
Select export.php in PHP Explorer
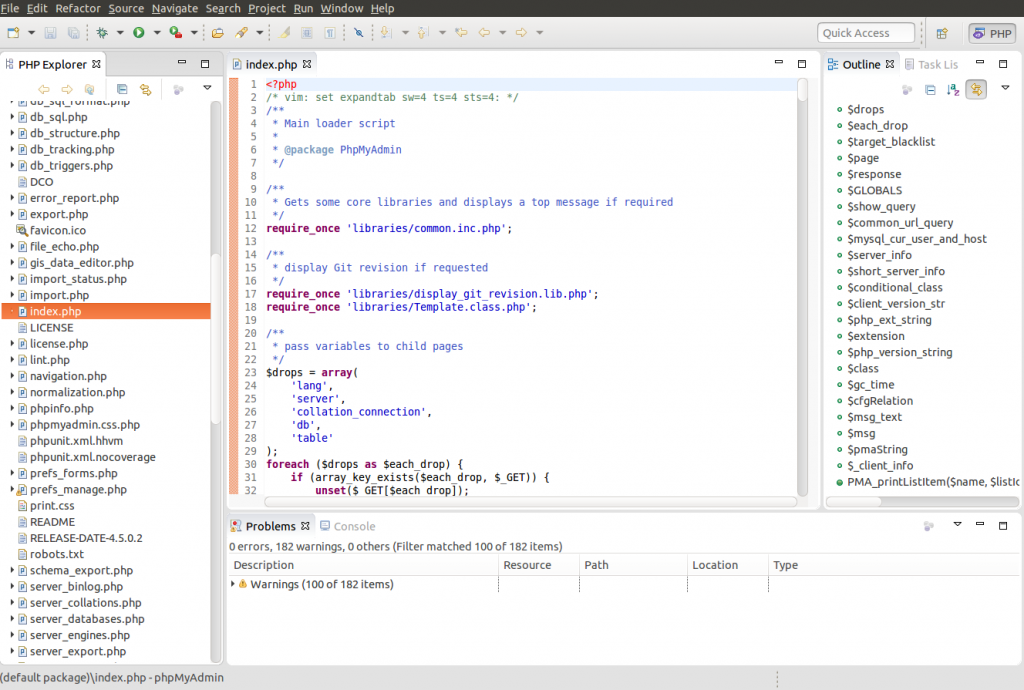pyautogui.click(x=58, y=214)
